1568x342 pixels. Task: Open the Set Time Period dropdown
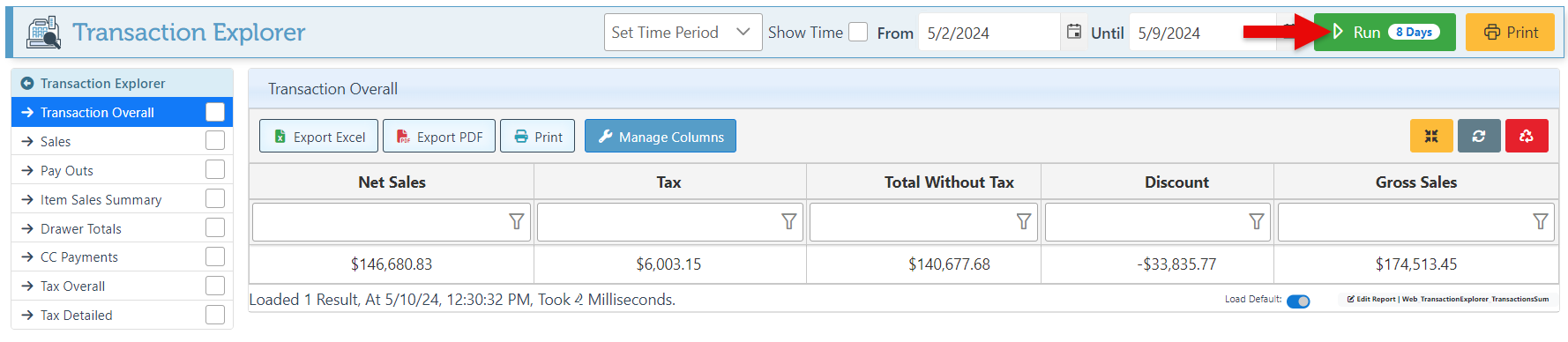(x=683, y=33)
